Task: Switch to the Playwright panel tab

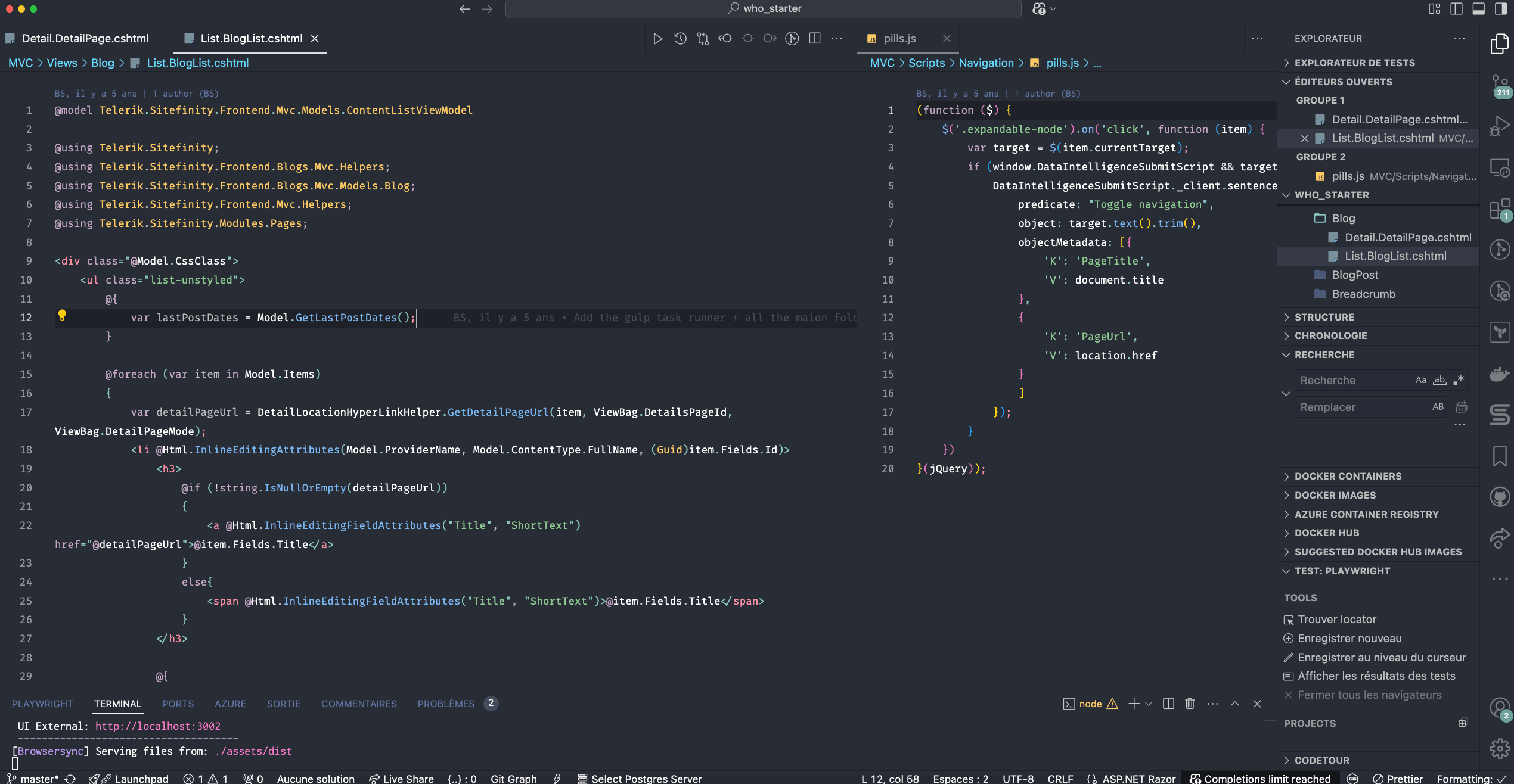Action: tap(42, 704)
